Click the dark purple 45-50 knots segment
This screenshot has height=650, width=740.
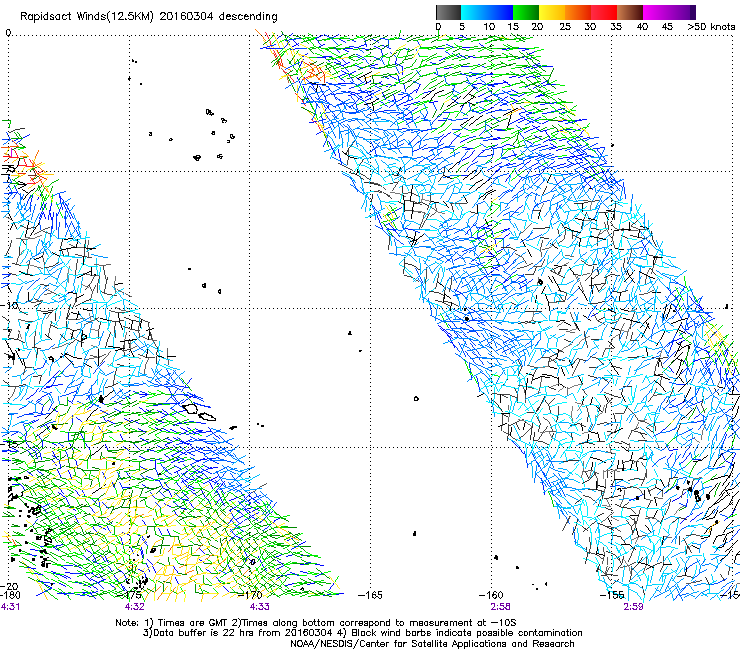click(682, 12)
